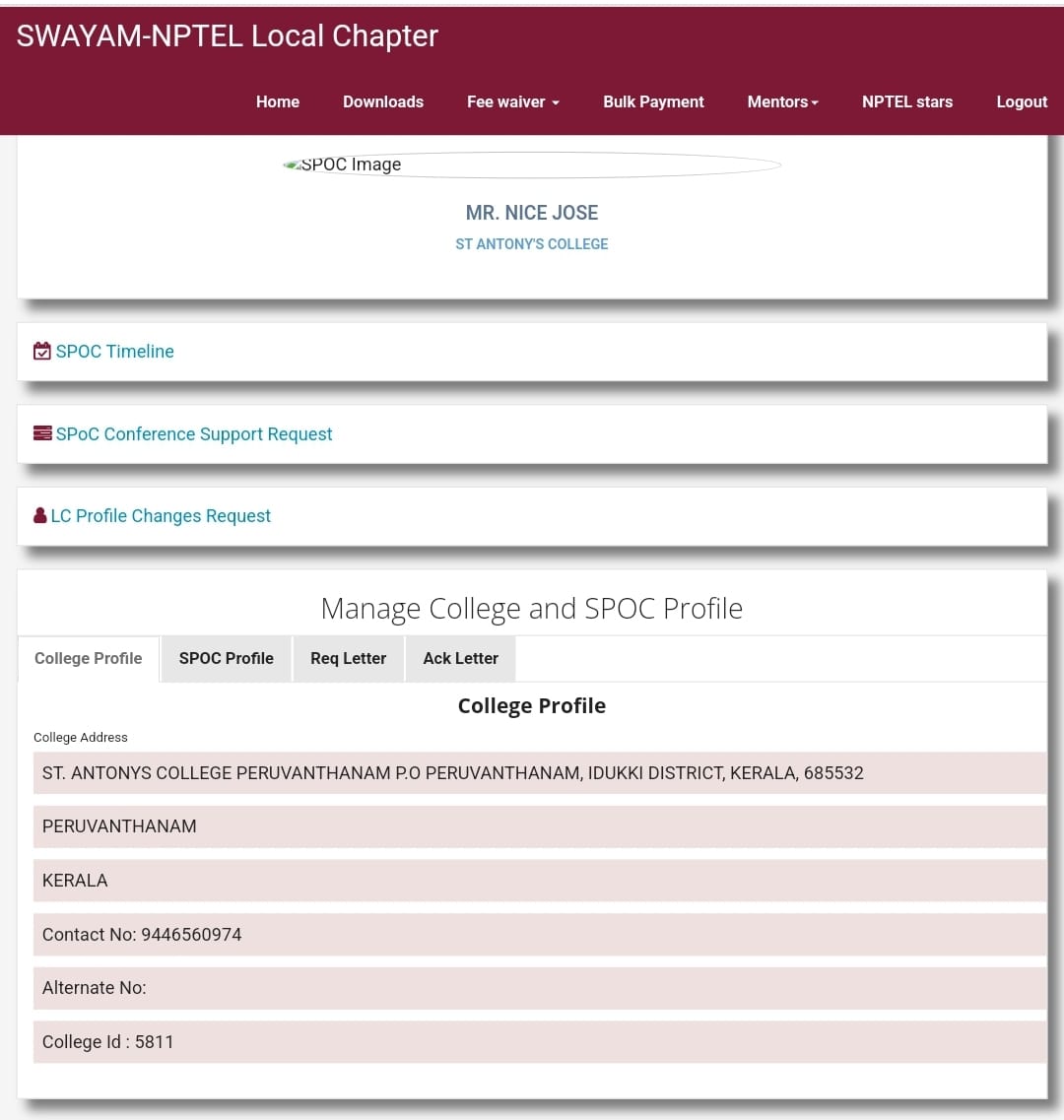Open the LC Profile Changes Request link text
The height and width of the screenshot is (1120, 1064).
pyautogui.click(x=161, y=516)
